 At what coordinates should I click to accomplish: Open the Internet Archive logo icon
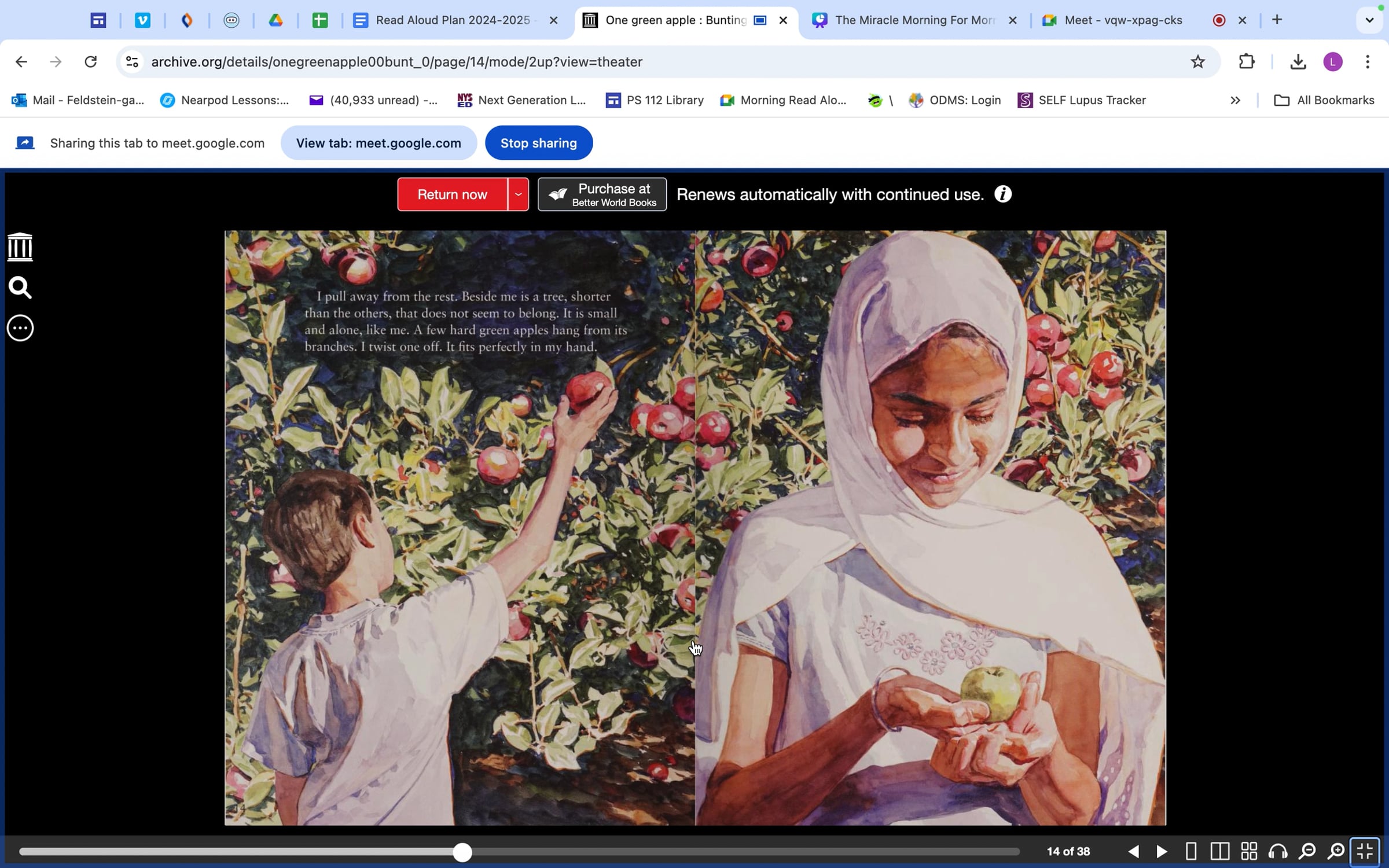(20, 247)
